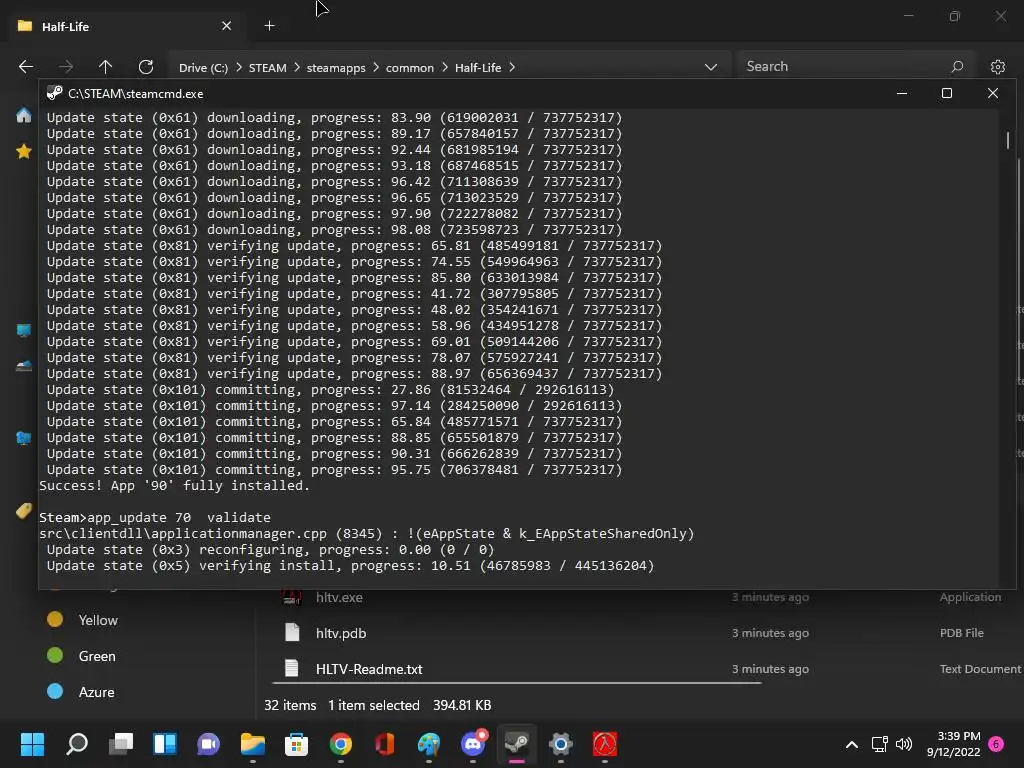The height and width of the screenshot is (768, 1024).
Task: Expand the address bar history dropdown
Action: [x=711, y=67]
